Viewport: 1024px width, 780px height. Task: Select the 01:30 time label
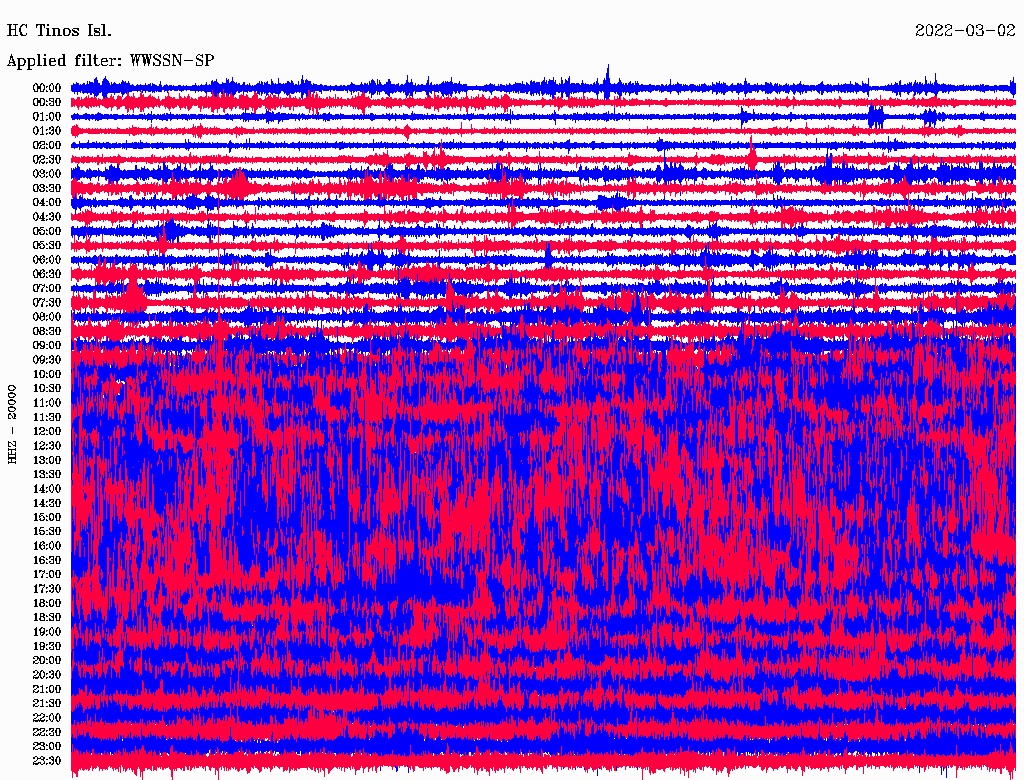[x=47, y=131]
